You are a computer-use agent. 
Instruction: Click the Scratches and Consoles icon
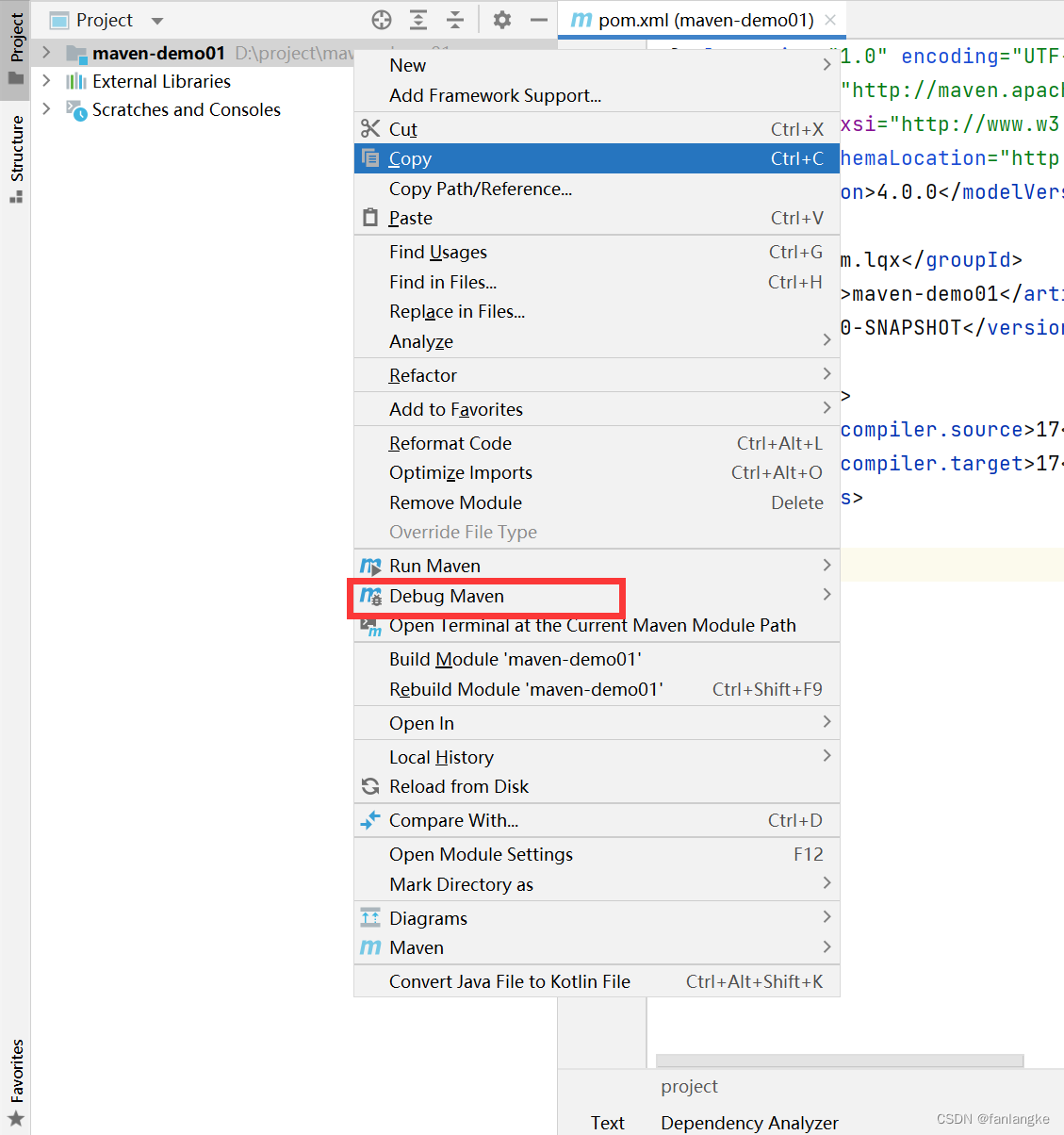click(76, 109)
